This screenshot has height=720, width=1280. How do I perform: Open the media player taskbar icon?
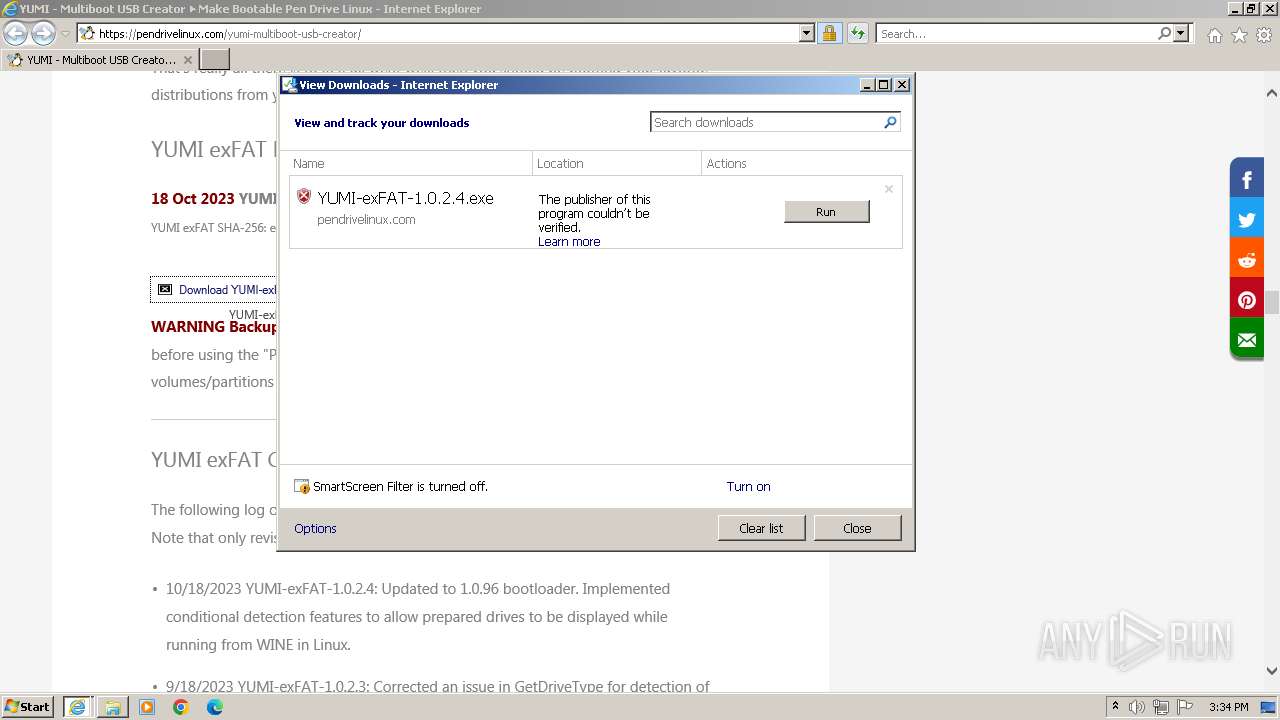click(147, 707)
